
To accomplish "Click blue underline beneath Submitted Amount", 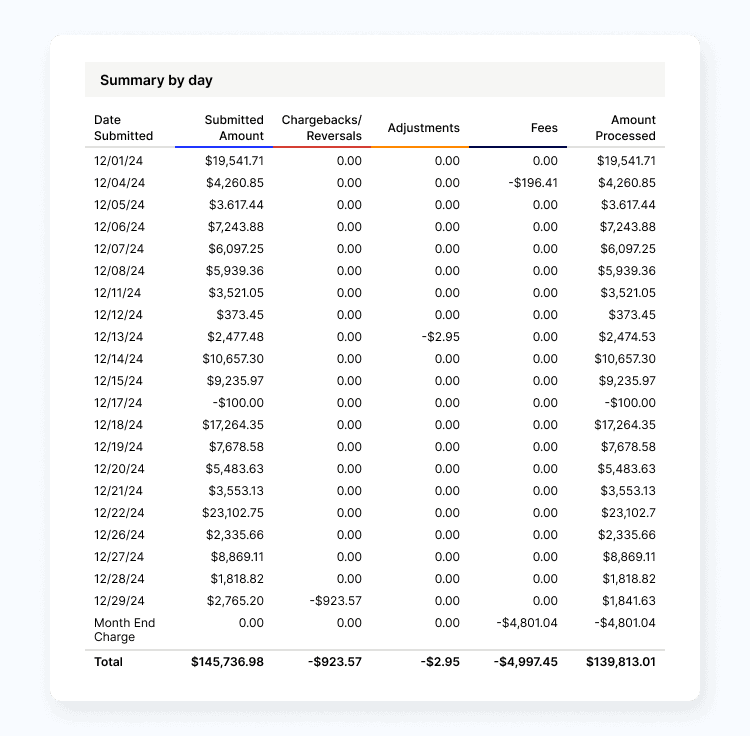I will (223, 147).
